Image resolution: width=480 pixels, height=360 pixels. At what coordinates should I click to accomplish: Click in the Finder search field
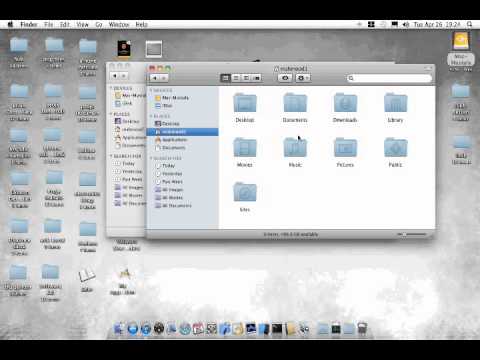pyautogui.click(x=389, y=78)
